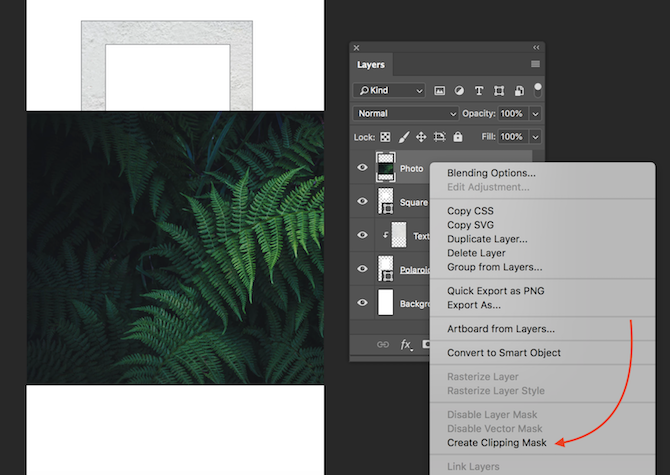
Task: Click lock position move icon
Action: (422, 137)
